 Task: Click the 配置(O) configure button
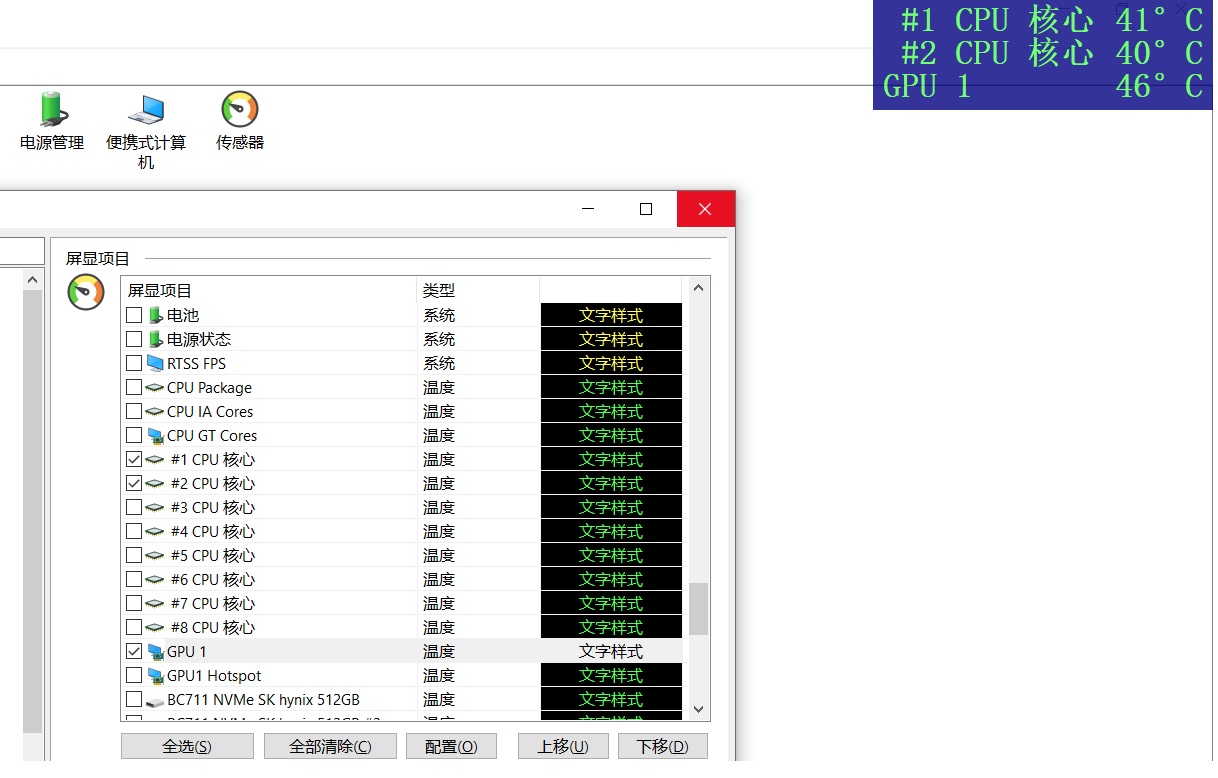tap(451, 747)
